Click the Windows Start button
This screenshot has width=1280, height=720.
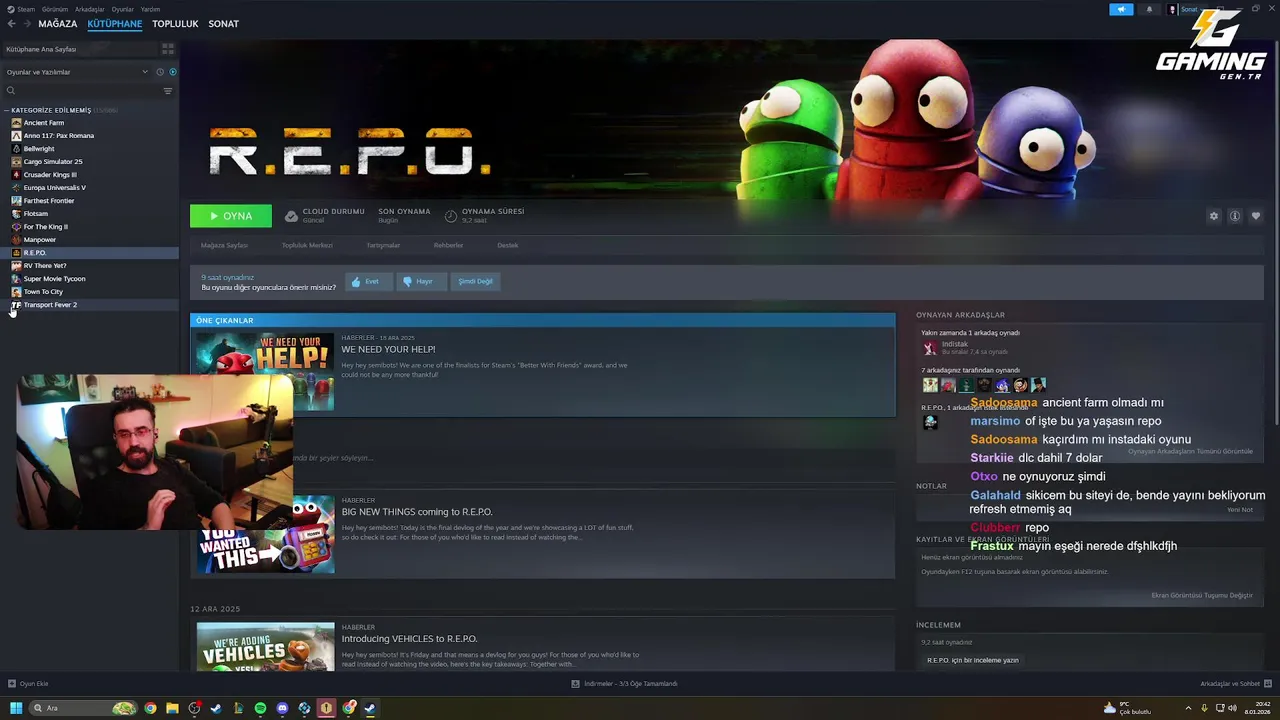click(x=16, y=708)
